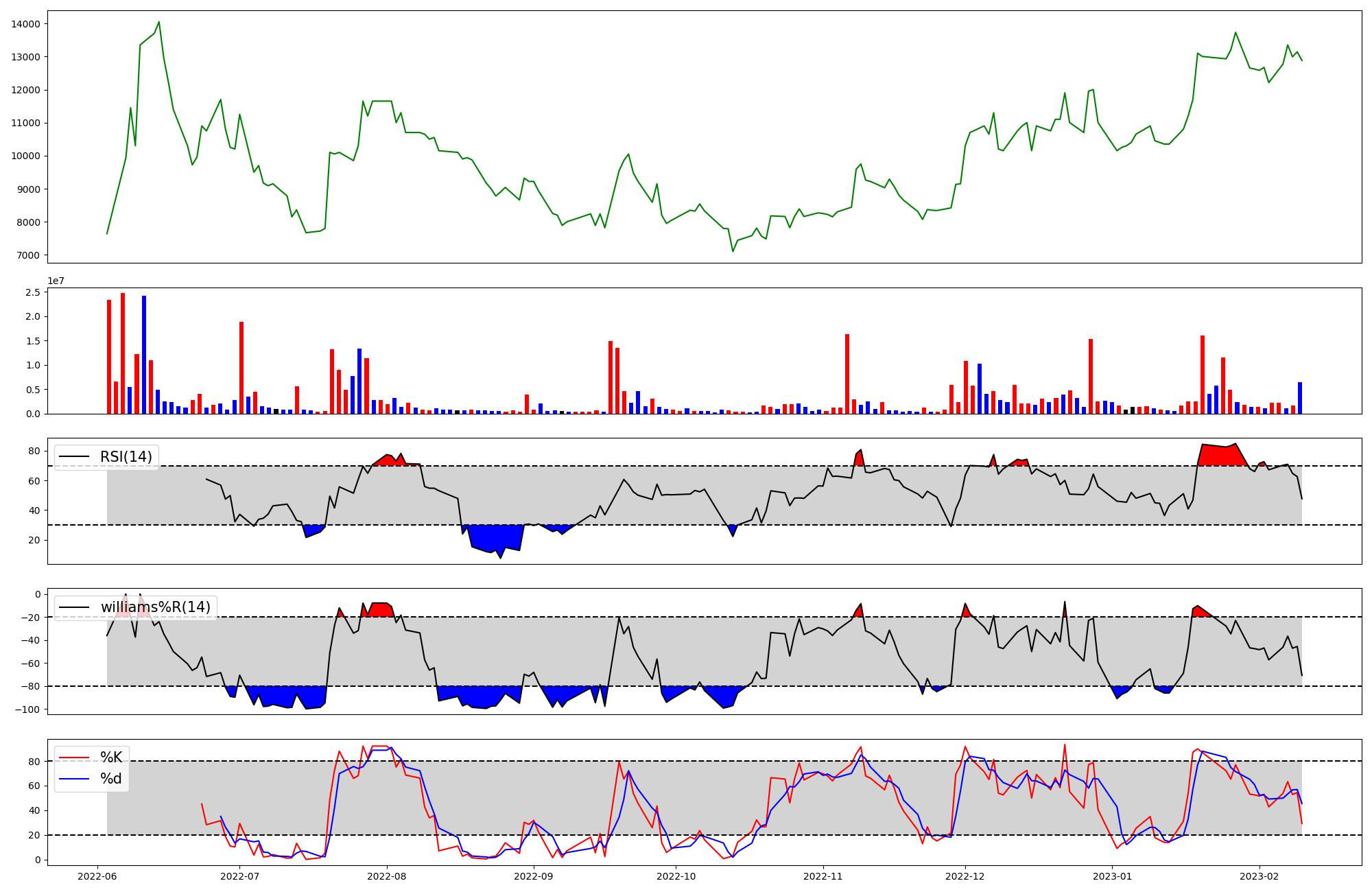Click the 2022-09 date tick label
The image size is (1372, 892).
coord(533,876)
